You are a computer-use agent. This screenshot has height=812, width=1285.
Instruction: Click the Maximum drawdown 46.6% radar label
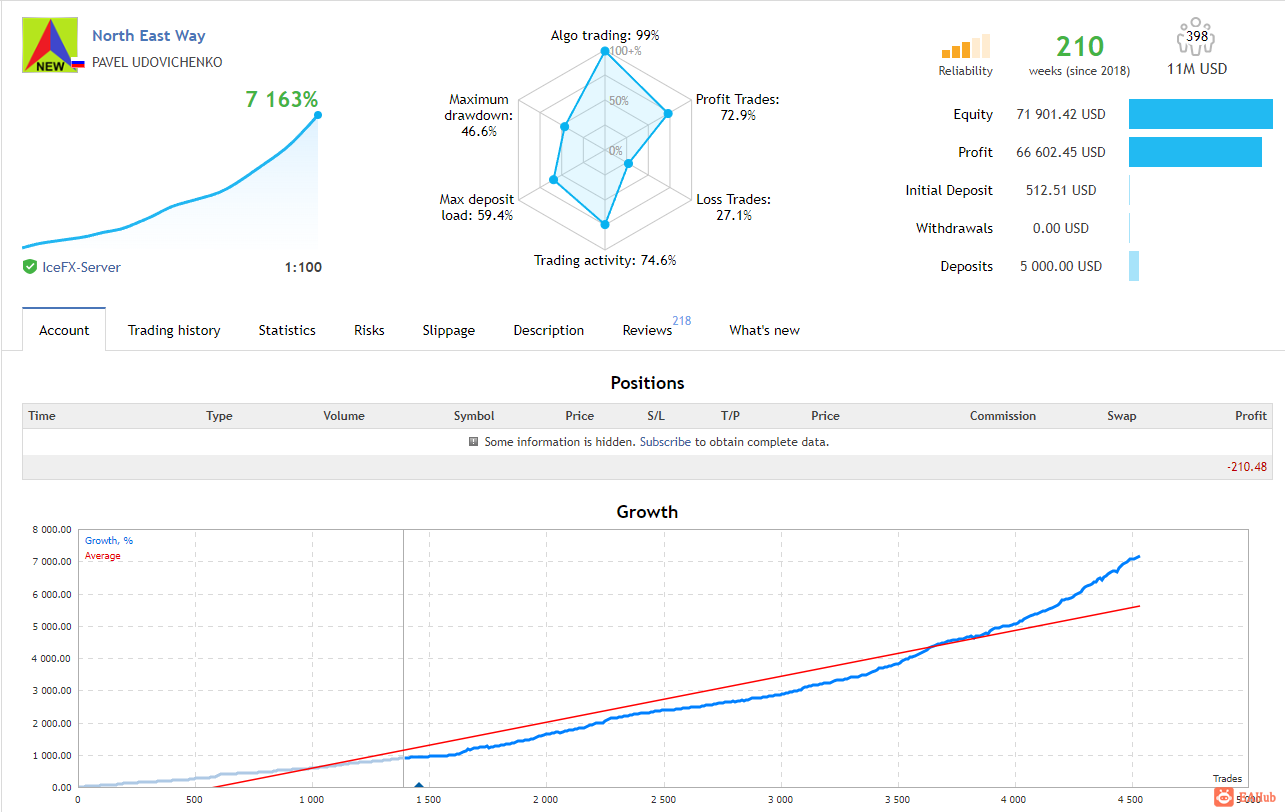coord(479,115)
